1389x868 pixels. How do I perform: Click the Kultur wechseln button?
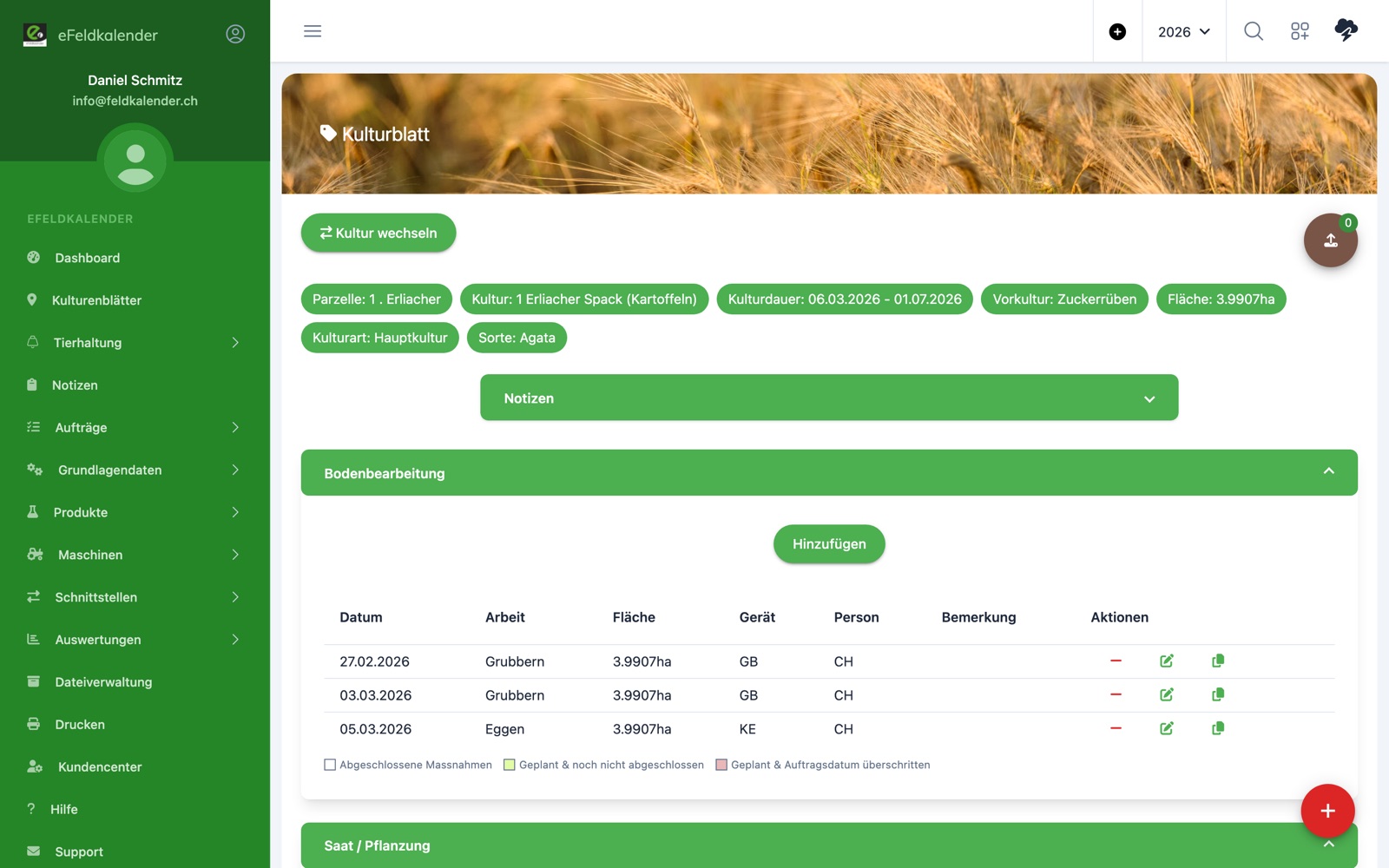coord(379,233)
